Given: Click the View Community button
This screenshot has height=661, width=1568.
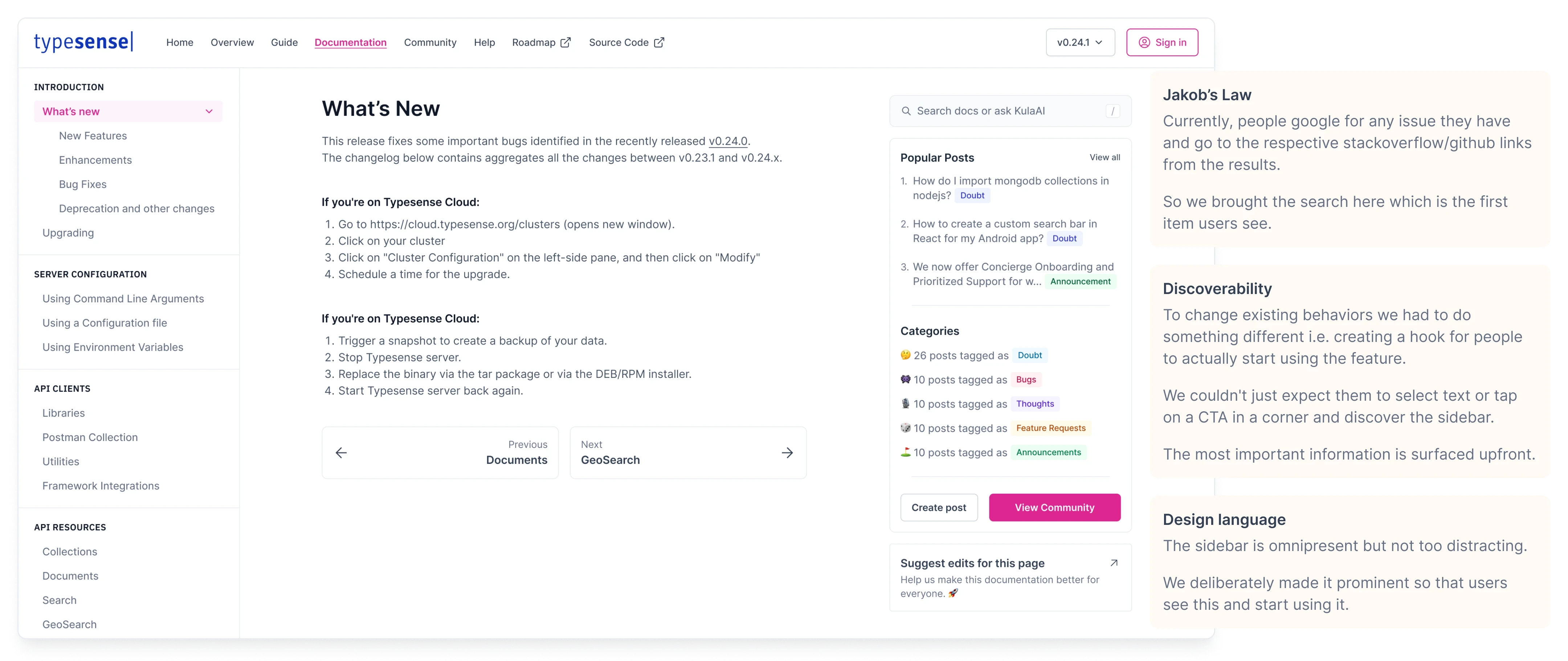Looking at the screenshot, I should [x=1054, y=507].
